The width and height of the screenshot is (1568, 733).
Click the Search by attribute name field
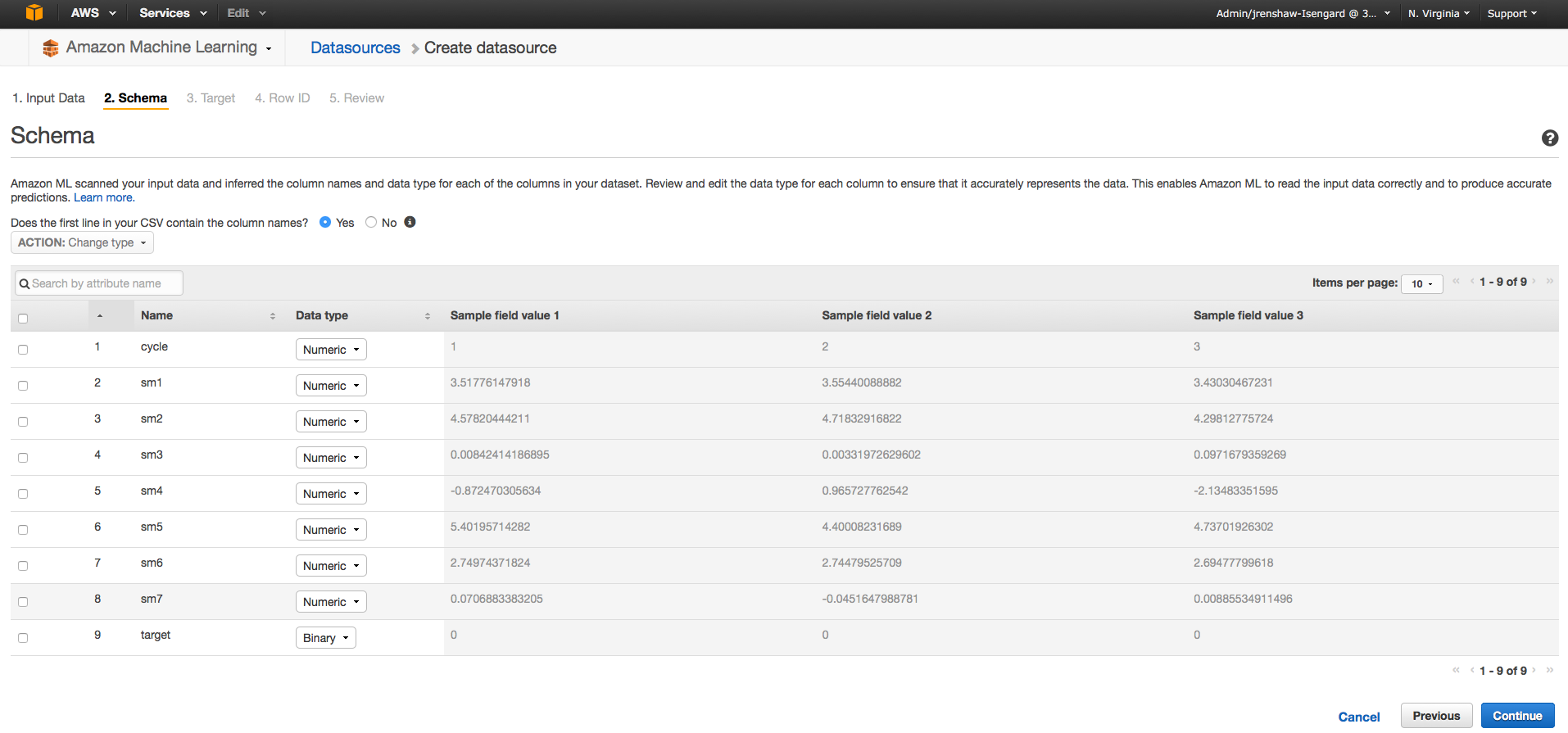click(99, 283)
